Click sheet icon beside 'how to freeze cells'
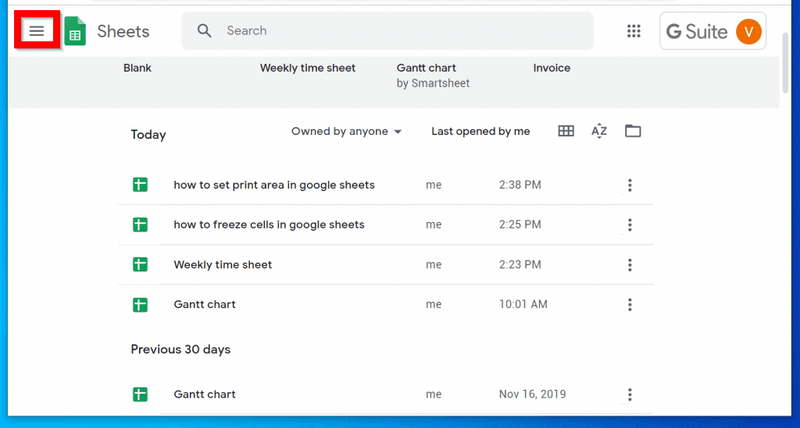Viewport: 800px width, 428px height. tap(140, 224)
